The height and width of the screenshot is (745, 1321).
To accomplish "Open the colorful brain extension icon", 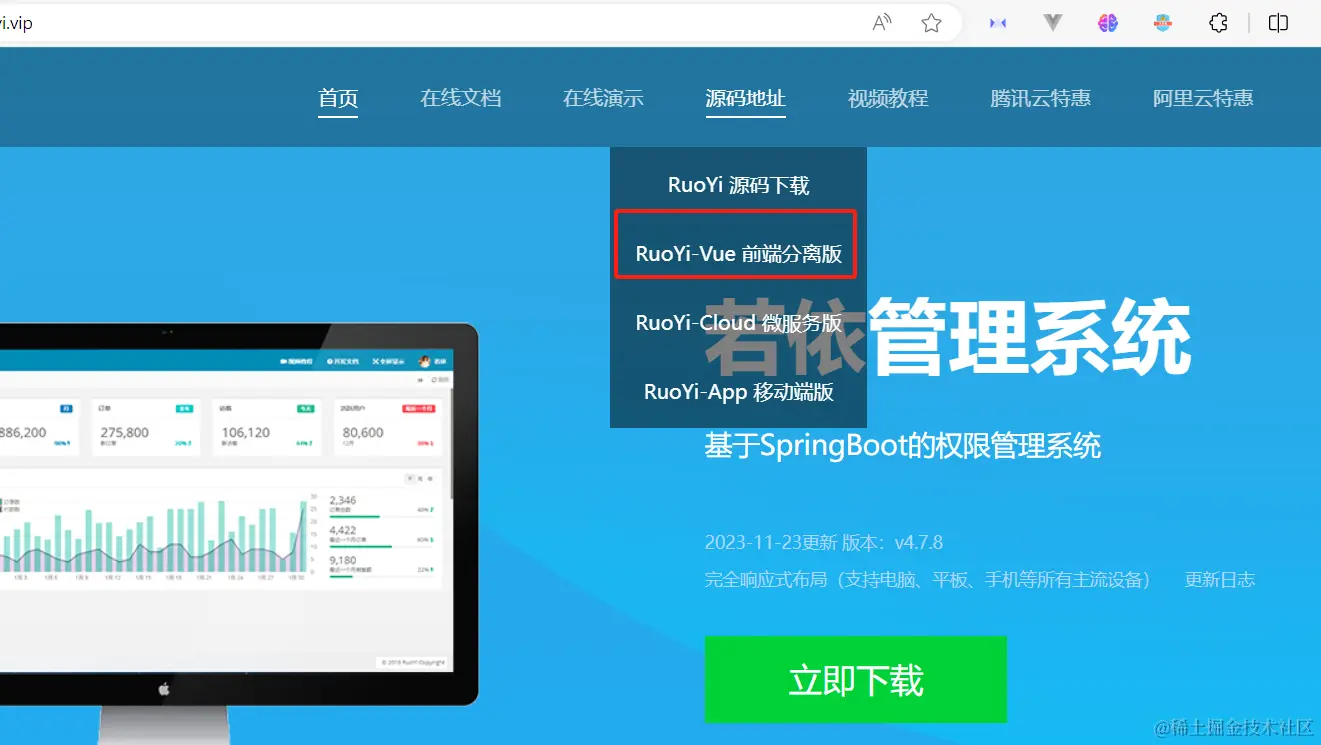I will pyautogui.click(x=1107, y=23).
